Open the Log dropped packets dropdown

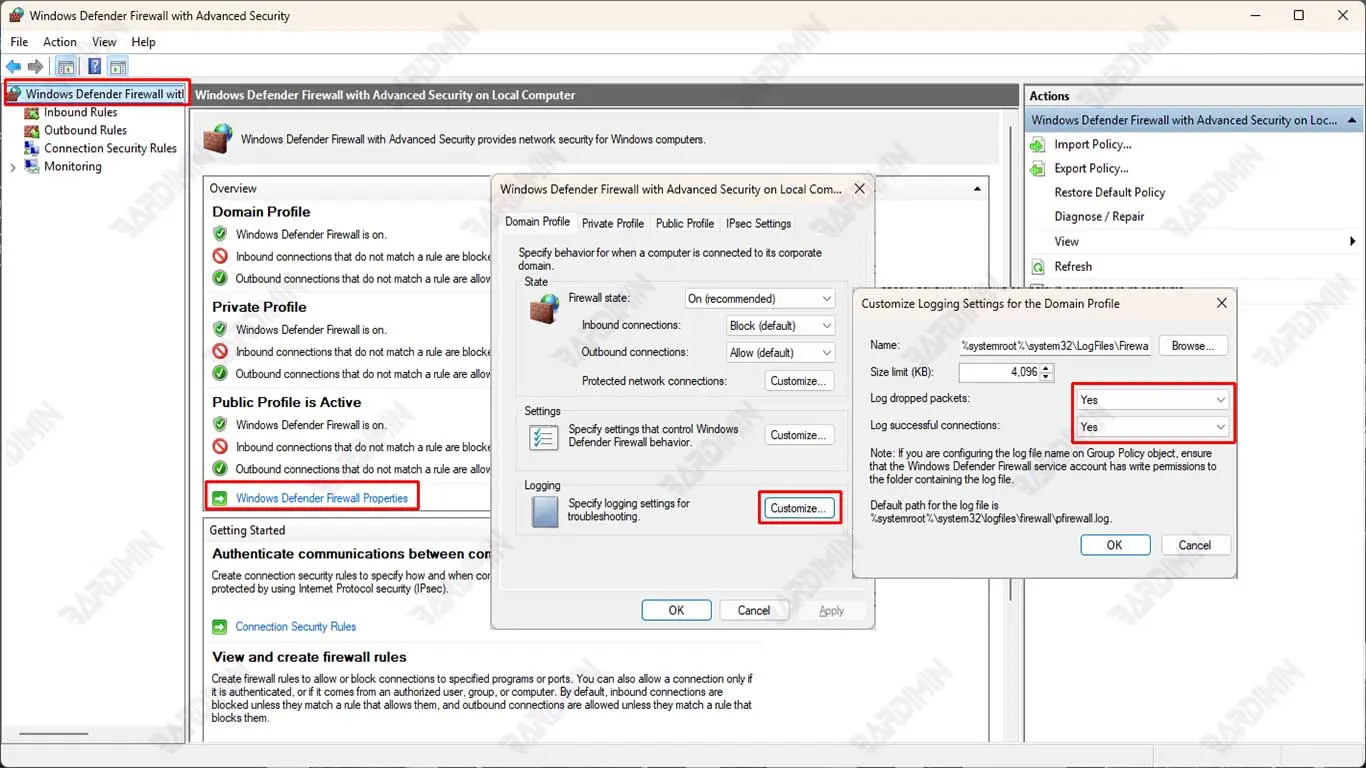1152,399
